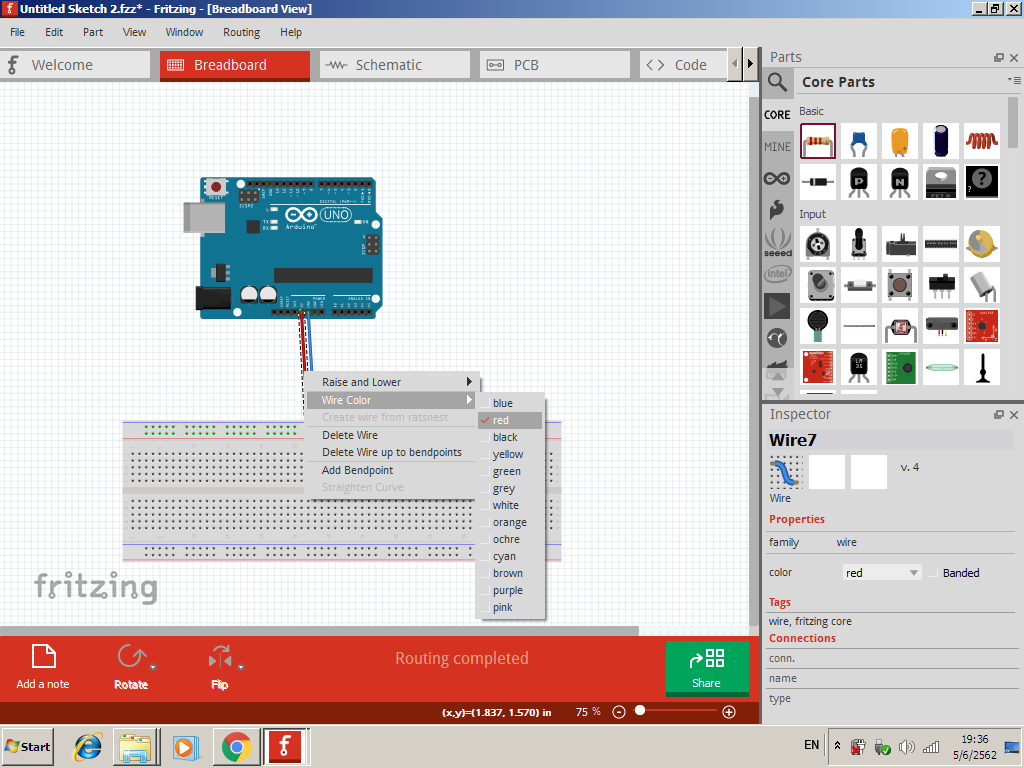This screenshot has height=768, width=1024.
Task: Open the Inspector color dropdown
Action: pos(882,573)
